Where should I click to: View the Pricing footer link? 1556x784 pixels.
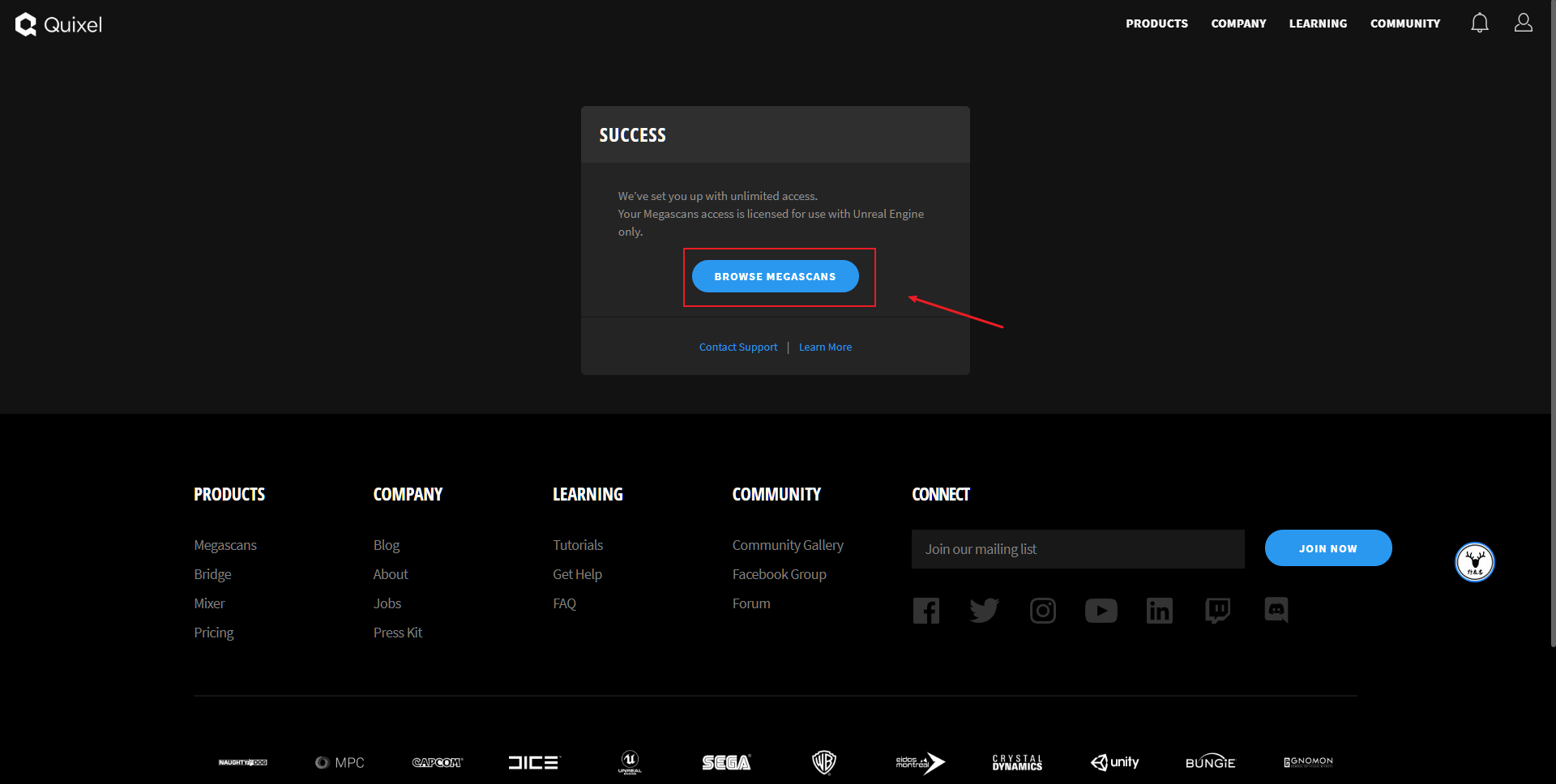[213, 633]
